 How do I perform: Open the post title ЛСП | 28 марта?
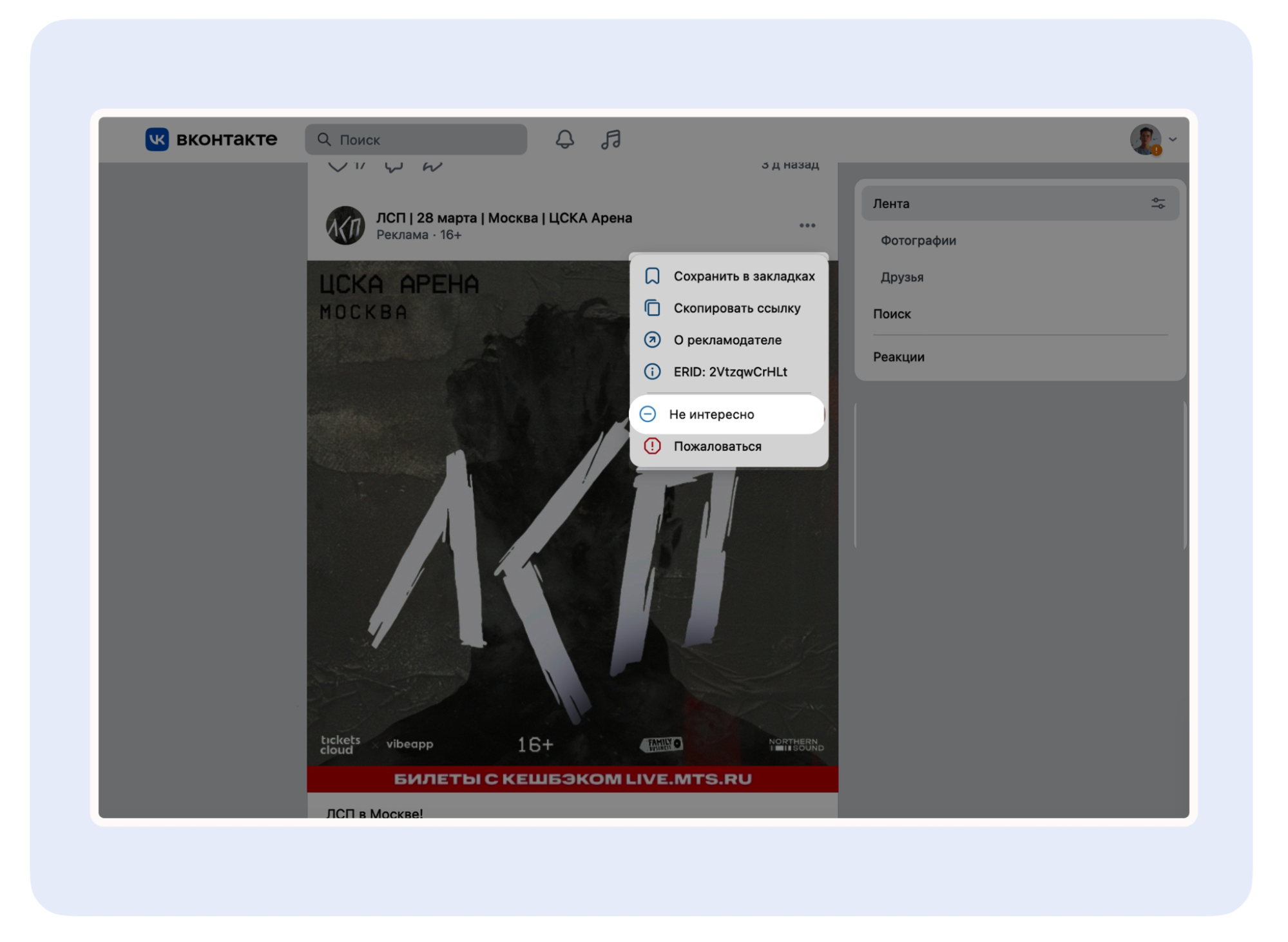pos(504,218)
